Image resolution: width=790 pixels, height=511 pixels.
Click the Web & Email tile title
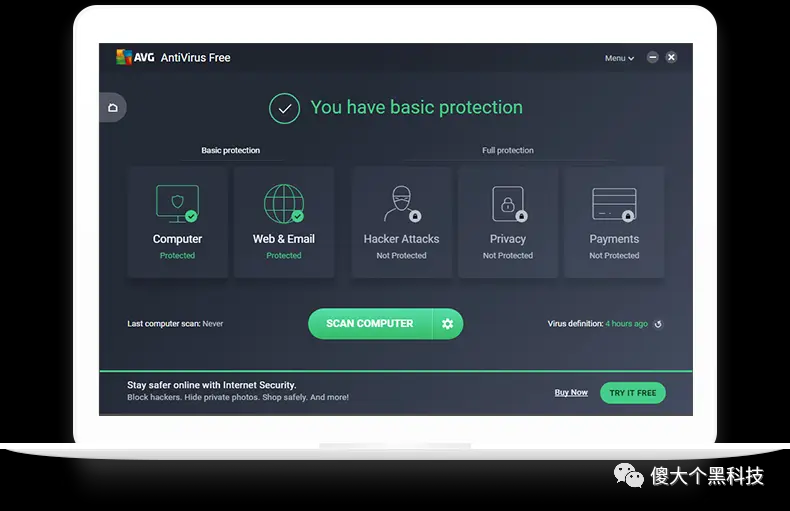click(284, 239)
